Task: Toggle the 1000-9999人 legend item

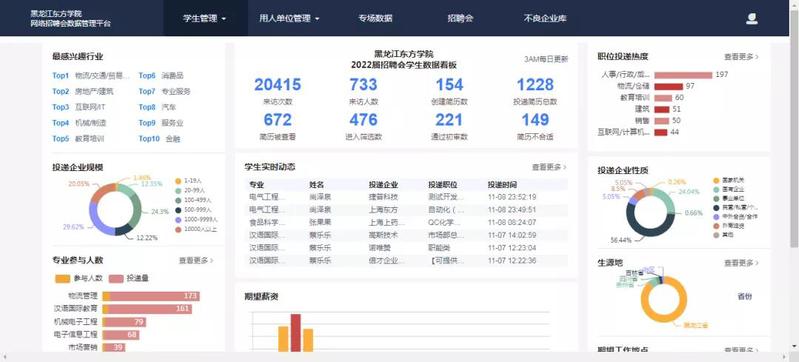Action: point(196,219)
